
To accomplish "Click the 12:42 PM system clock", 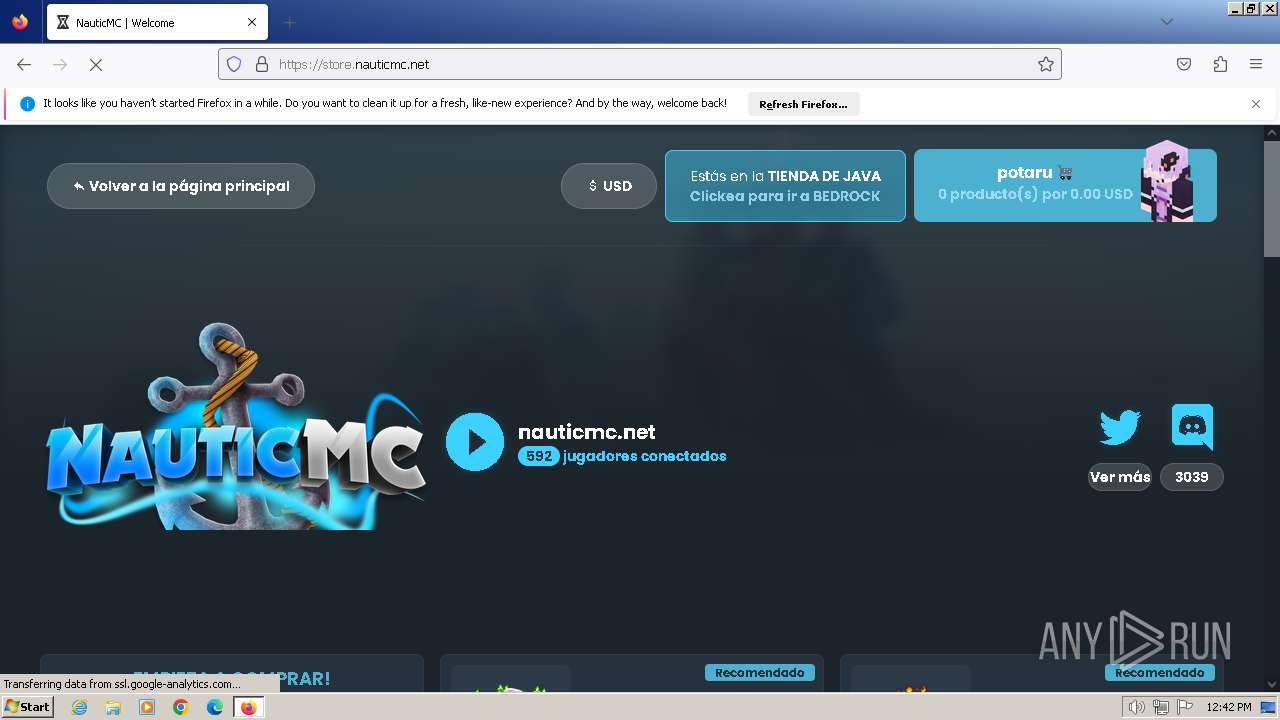I will tap(1229, 707).
